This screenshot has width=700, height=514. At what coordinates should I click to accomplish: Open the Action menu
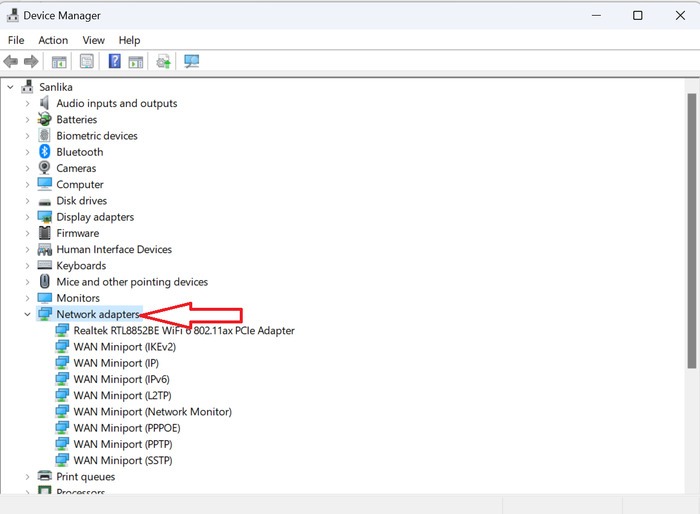(53, 40)
